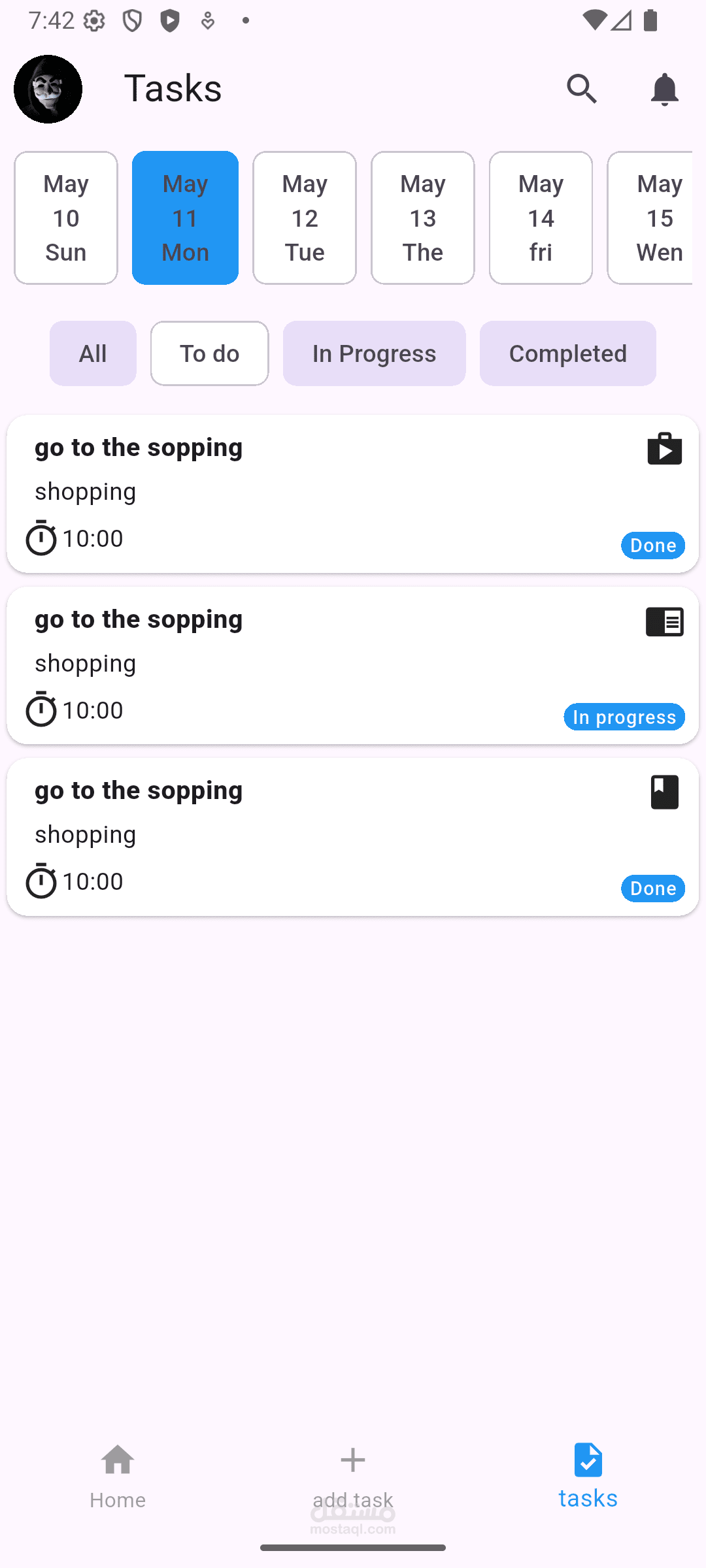Tap the book icon on third task
The image size is (706, 1568).
coord(664,792)
